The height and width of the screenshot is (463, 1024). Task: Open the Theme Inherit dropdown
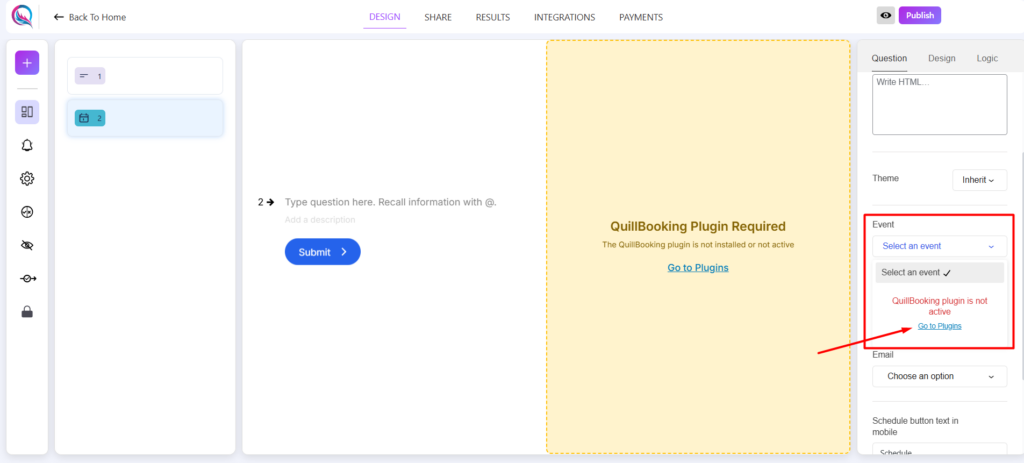(979, 180)
